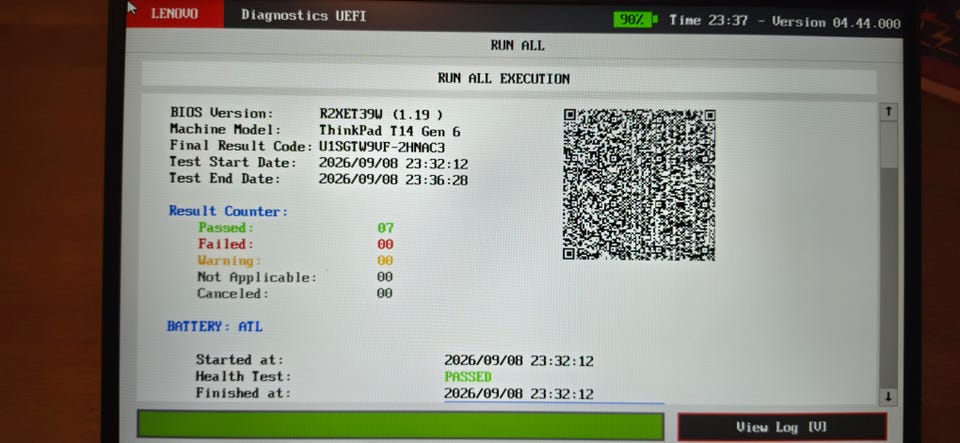Screen dimensions: 960x443
Task: Click the battery percentage indicator icon
Action: tap(636, 20)
